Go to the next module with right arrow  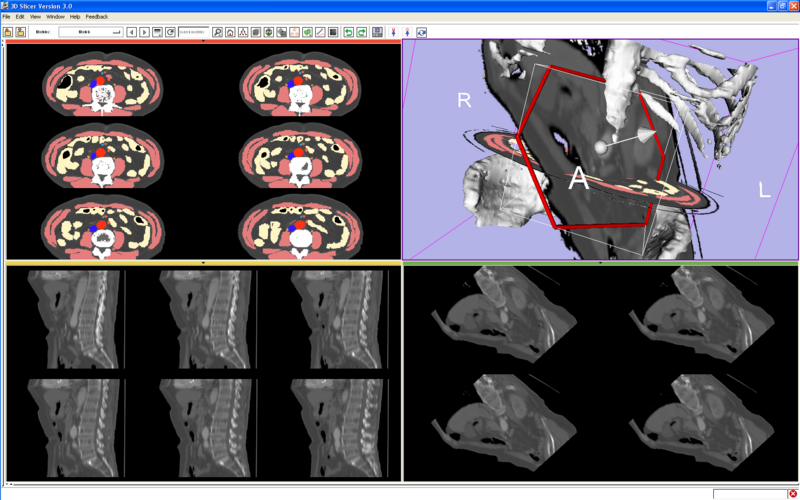(x=144, y=32)
